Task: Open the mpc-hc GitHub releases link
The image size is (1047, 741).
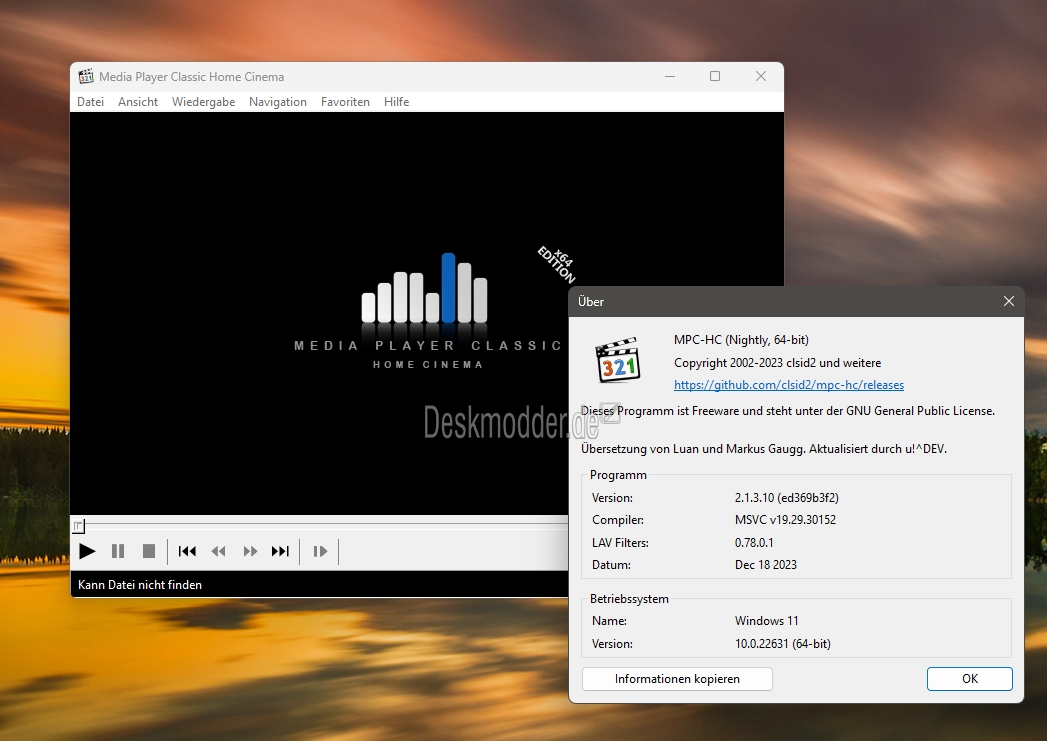Action: point(789,385)
